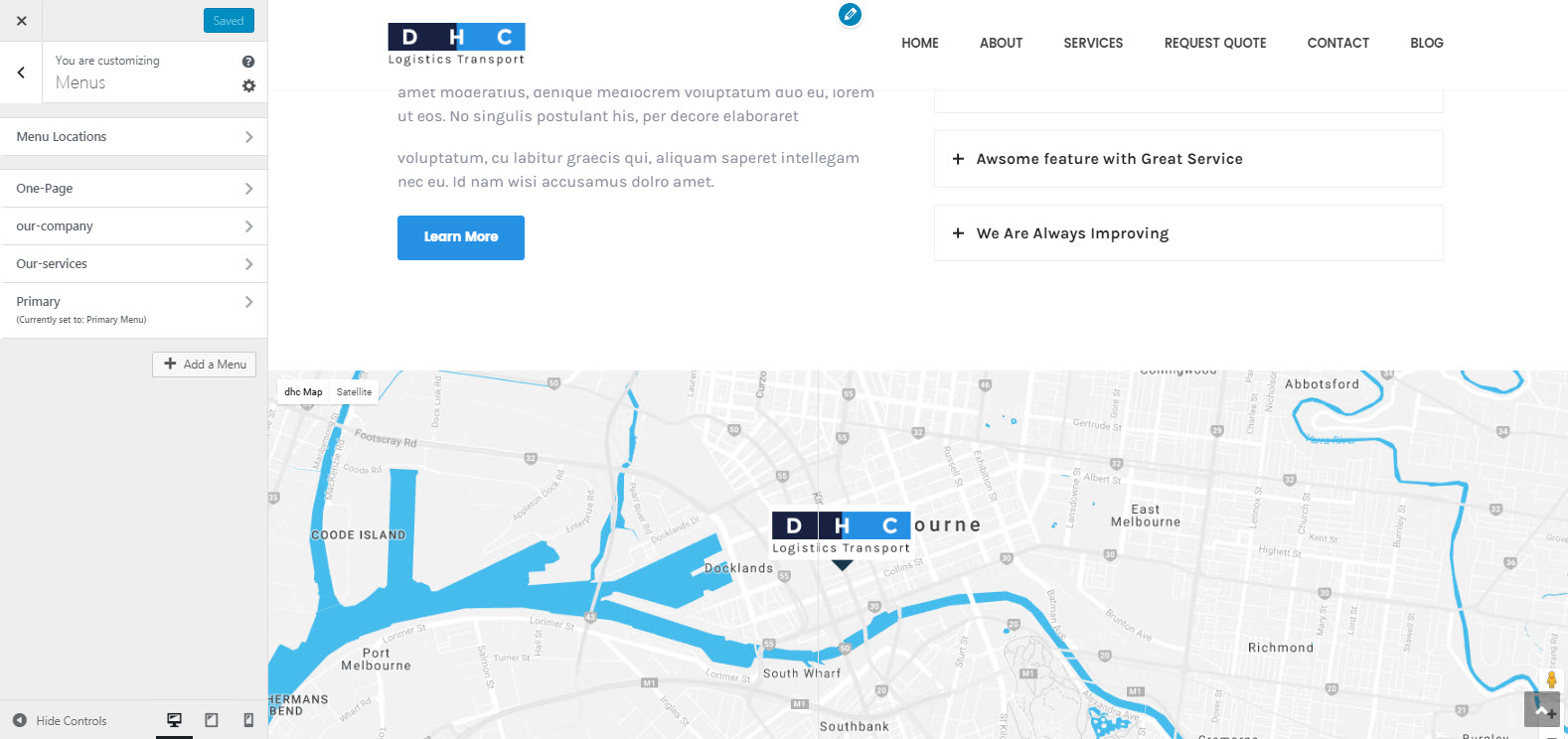
Task: Switch to tablet preview mode
Action: click(x=212, y=720)
